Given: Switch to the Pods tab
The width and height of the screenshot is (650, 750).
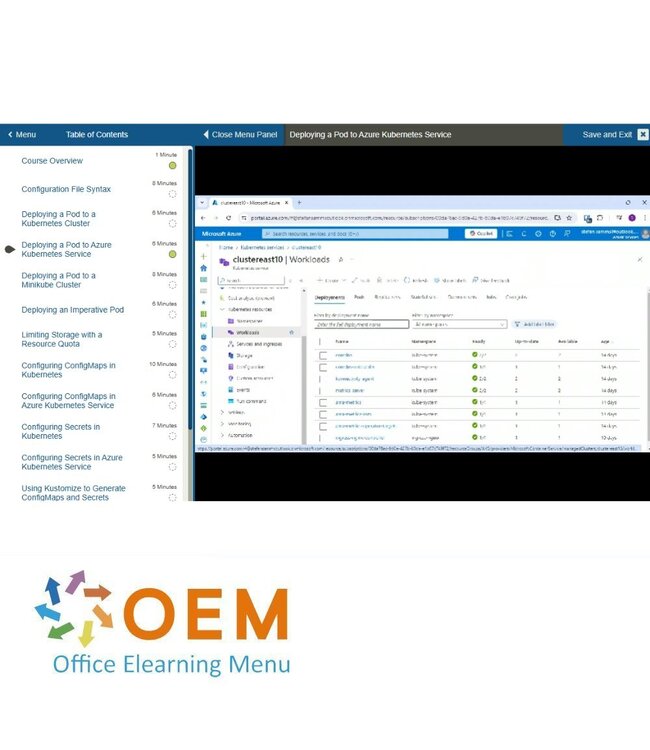Looking at the screenshot, I should pos(359,297).
